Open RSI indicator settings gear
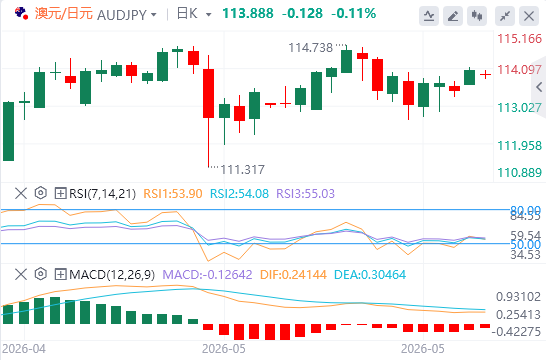This screenshot has width=546, height=360. [x=41, y=193]
